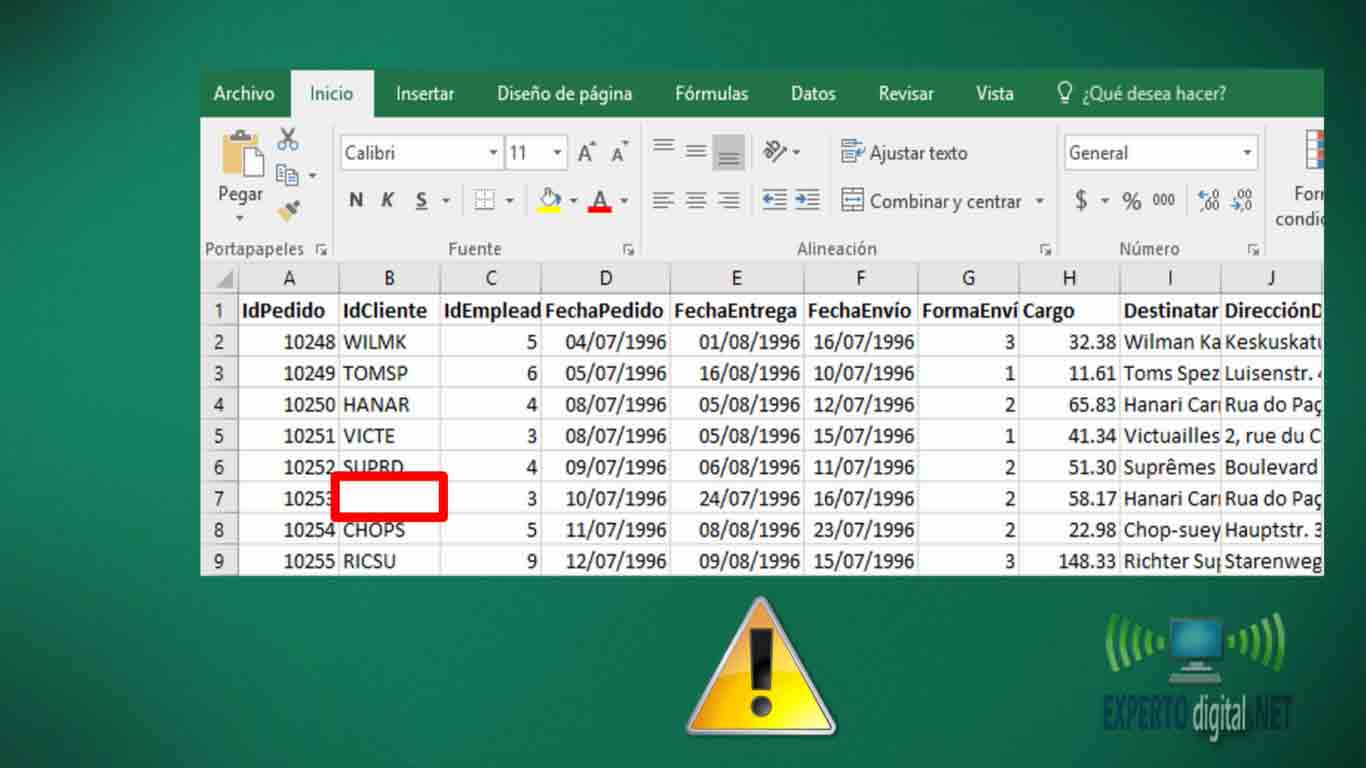Click the Format Painter brush icon
Viewport: 1366px width, 768px height.
(288, 210)
